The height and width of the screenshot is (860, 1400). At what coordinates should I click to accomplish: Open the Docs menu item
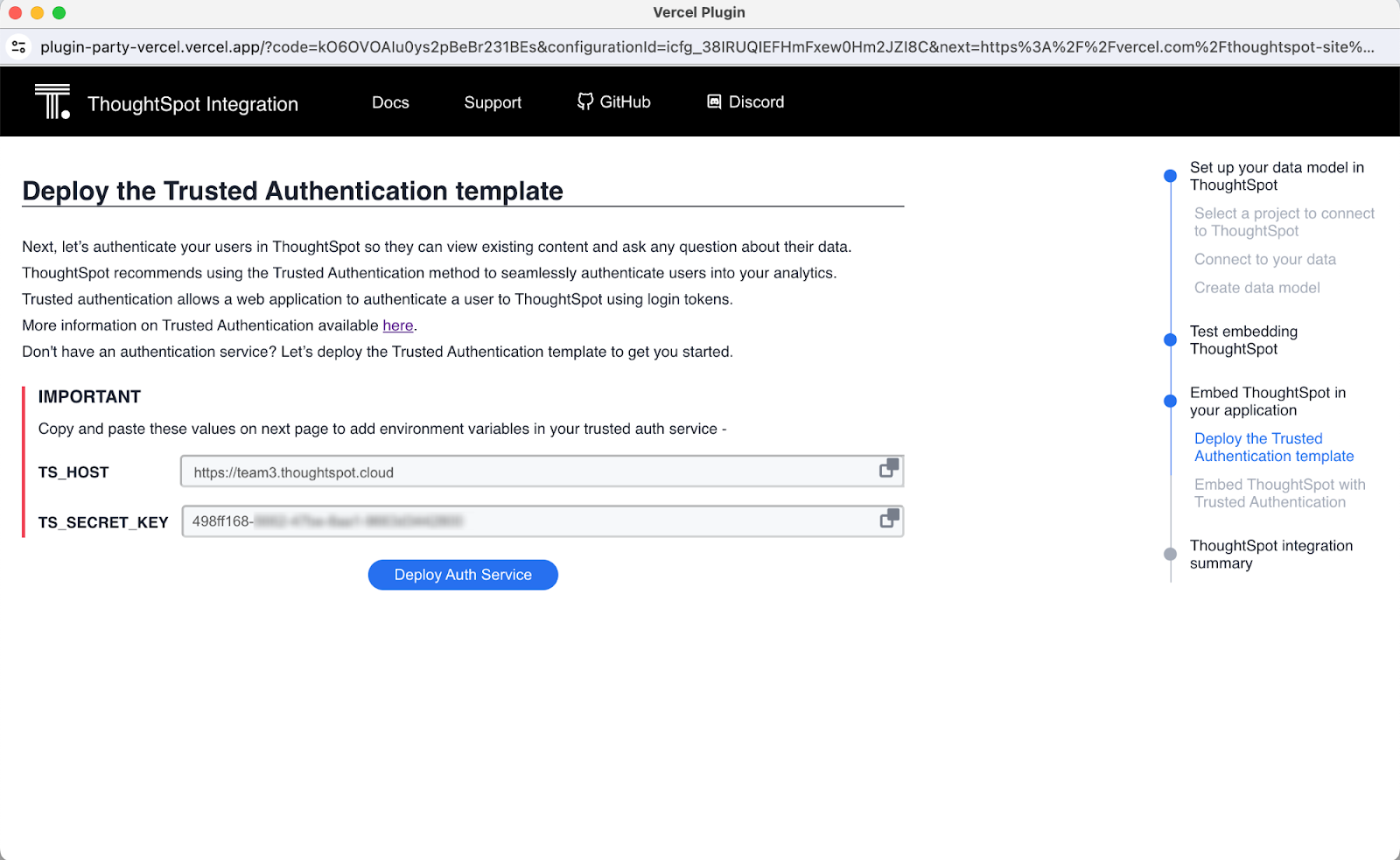coord(390,102)
